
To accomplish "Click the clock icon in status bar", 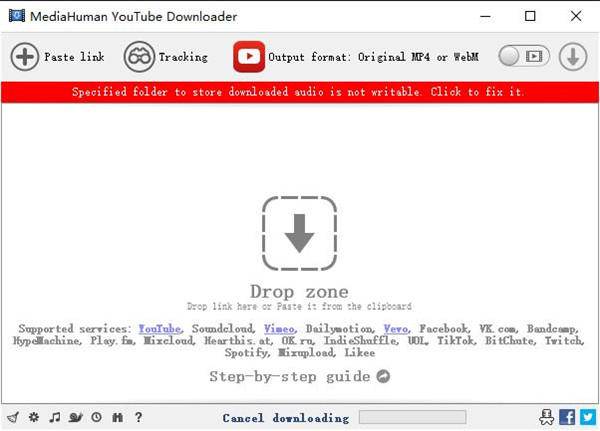I will coord(96,417).
